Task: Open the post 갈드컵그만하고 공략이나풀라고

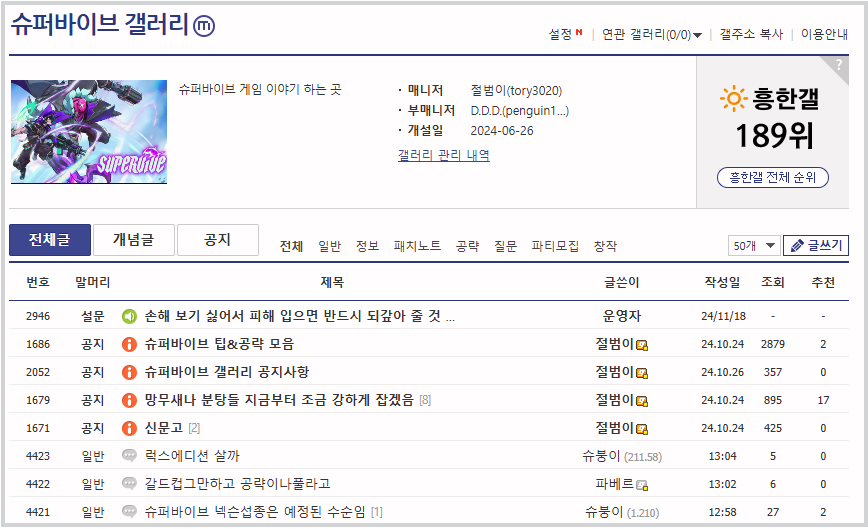Action: coord(237,484)
